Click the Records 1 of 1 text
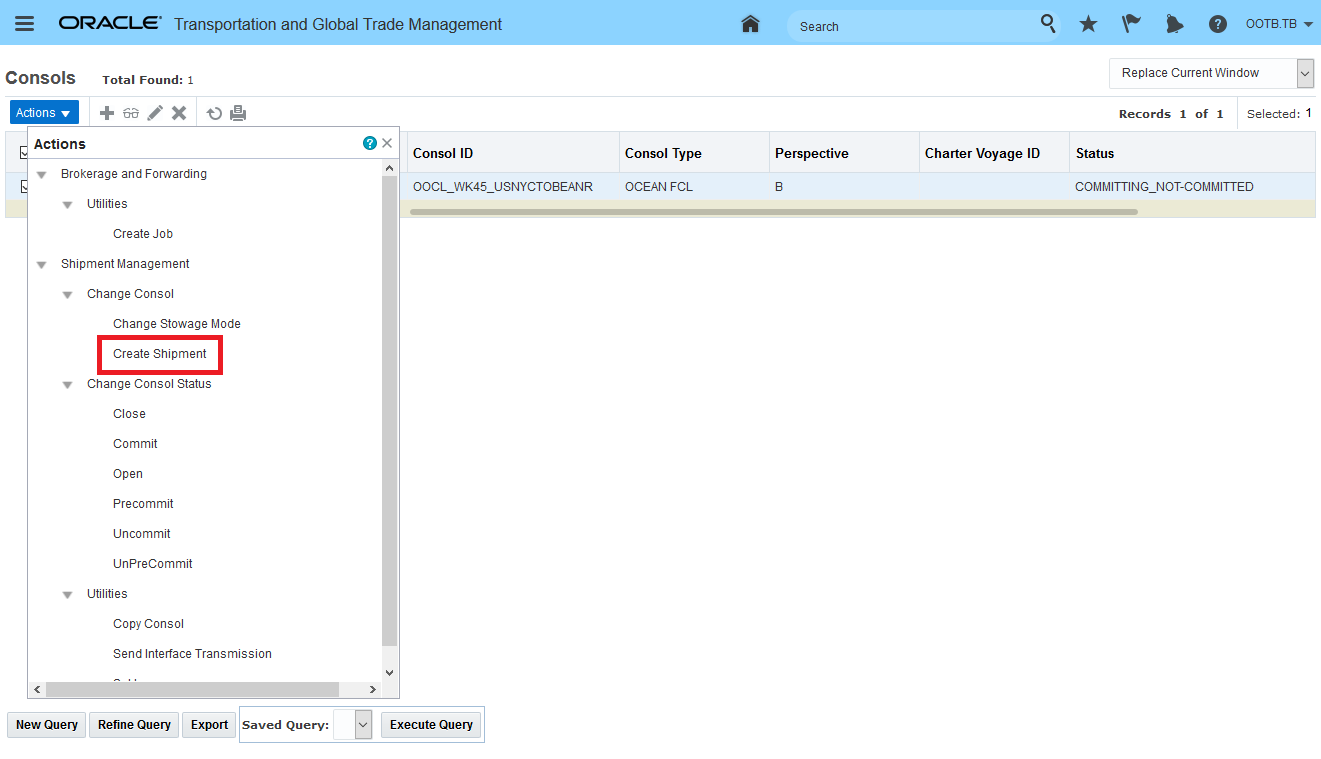This screenshot has width=1321, height=759. click(1171, 114)
